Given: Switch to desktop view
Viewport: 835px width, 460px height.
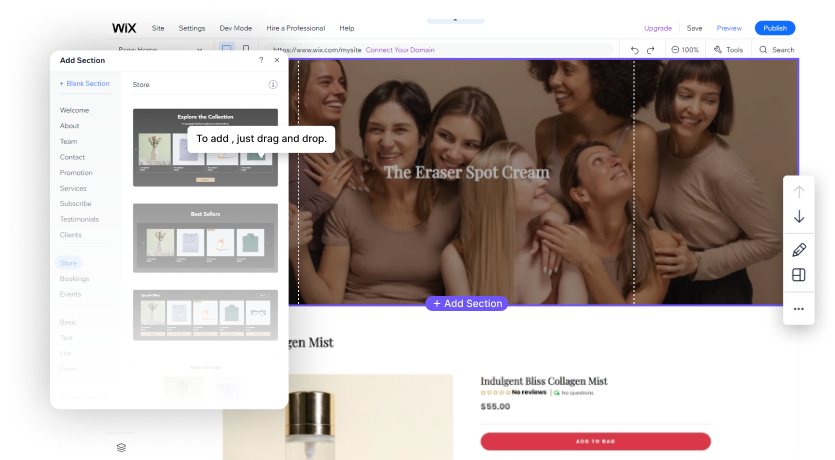Looking at the screenshot, I should 227,49.
